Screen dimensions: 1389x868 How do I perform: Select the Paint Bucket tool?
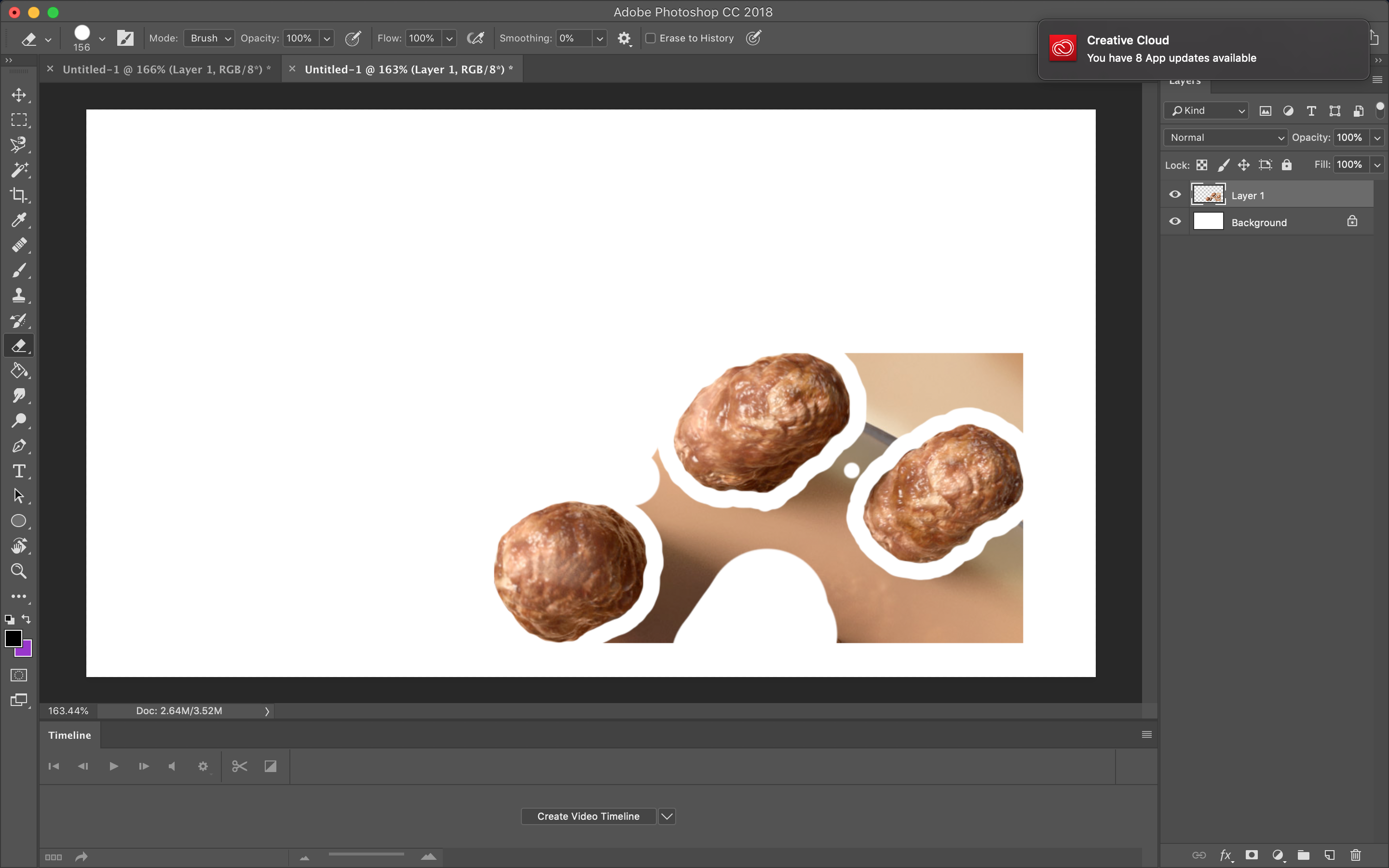click(x=19, y=371)
